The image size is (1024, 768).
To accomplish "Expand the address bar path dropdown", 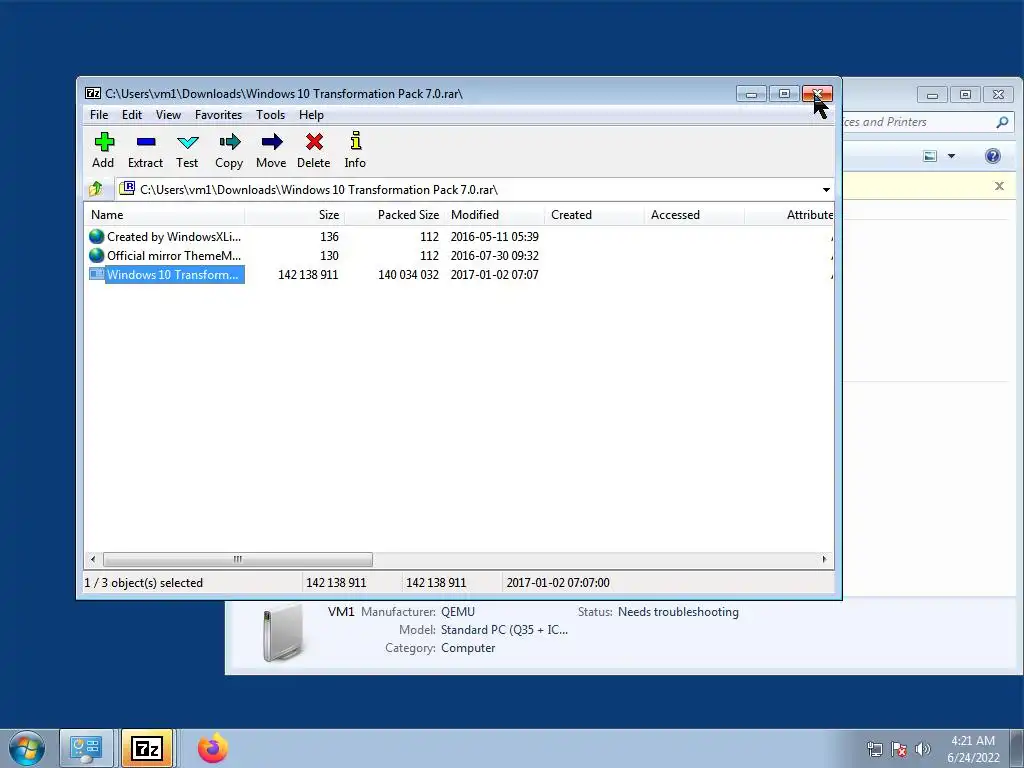I will (x=826, y=190).
